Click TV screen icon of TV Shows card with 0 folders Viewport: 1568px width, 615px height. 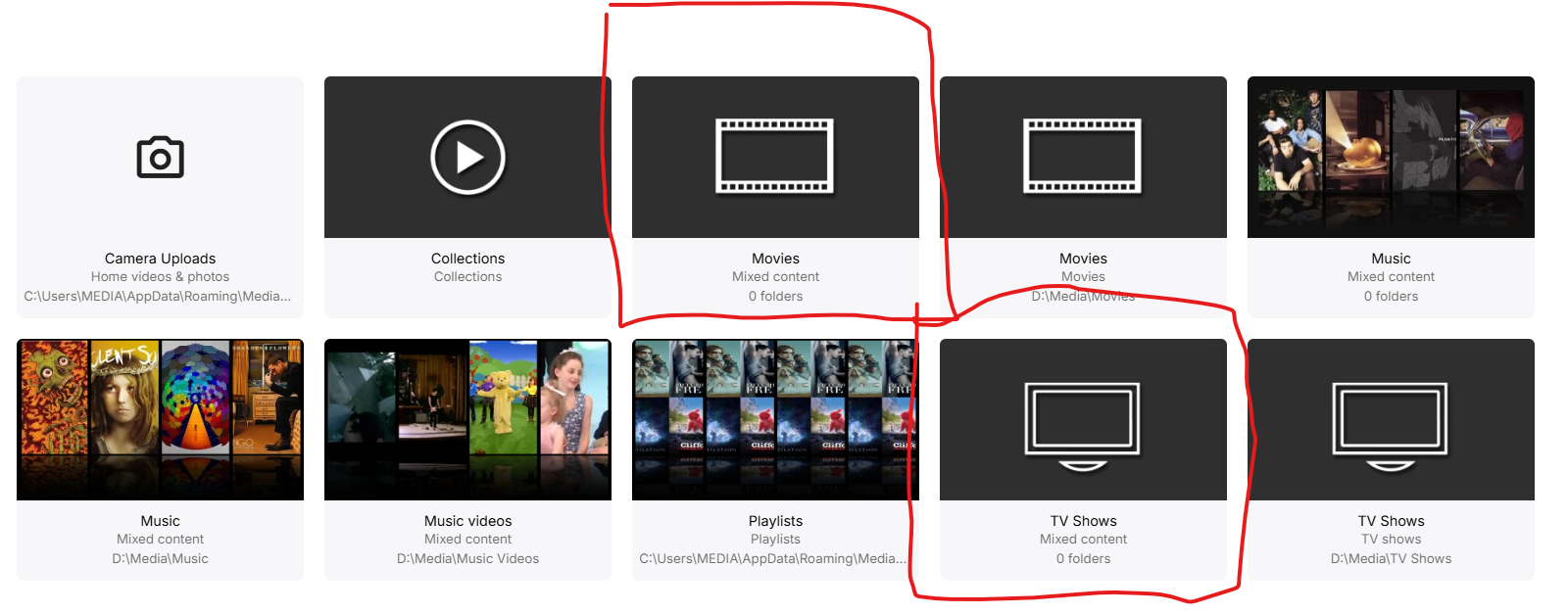click(x=1083, y=426)
